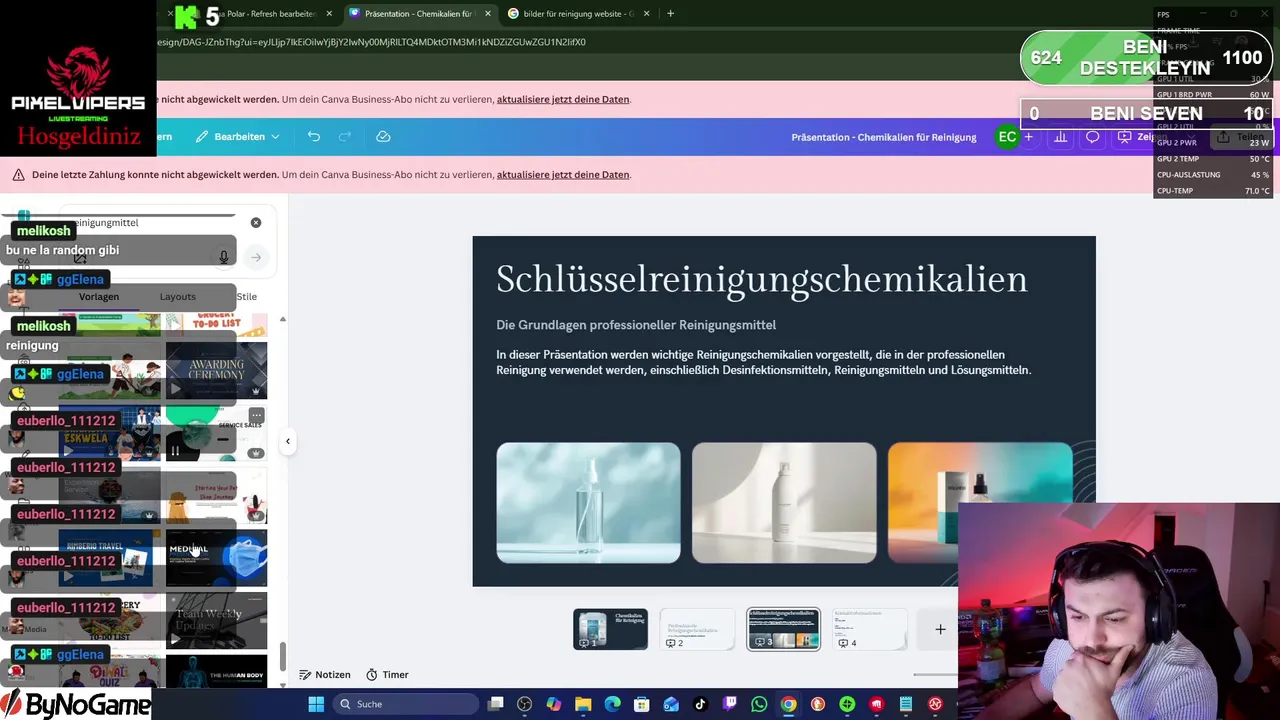Select the Medical mask template
The width and height of the screenshot is (1280, 720).
[216, 558]
